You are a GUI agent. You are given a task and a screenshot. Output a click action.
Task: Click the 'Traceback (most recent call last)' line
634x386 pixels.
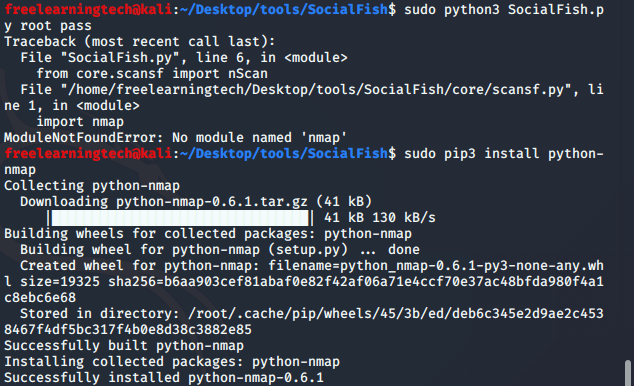(139, 42)
